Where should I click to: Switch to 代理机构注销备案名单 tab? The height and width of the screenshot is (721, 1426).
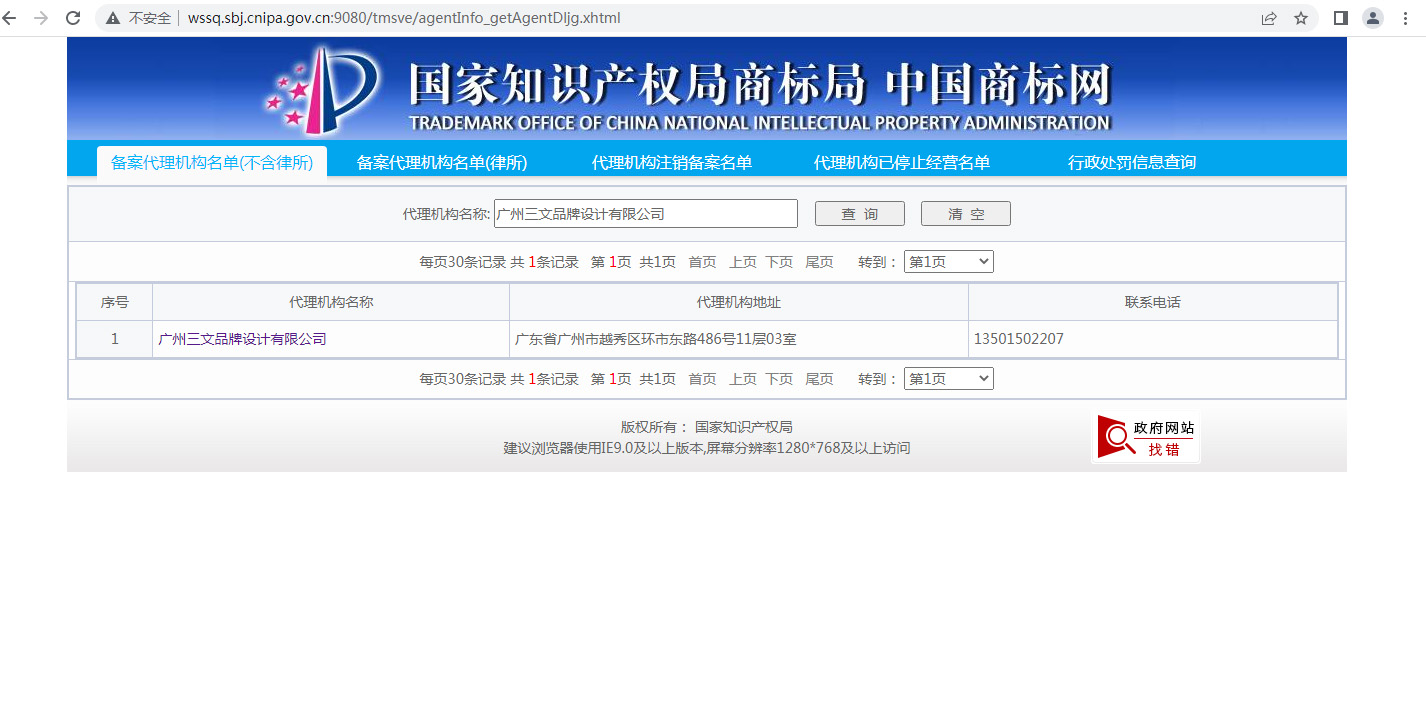(x=672, y=160)
